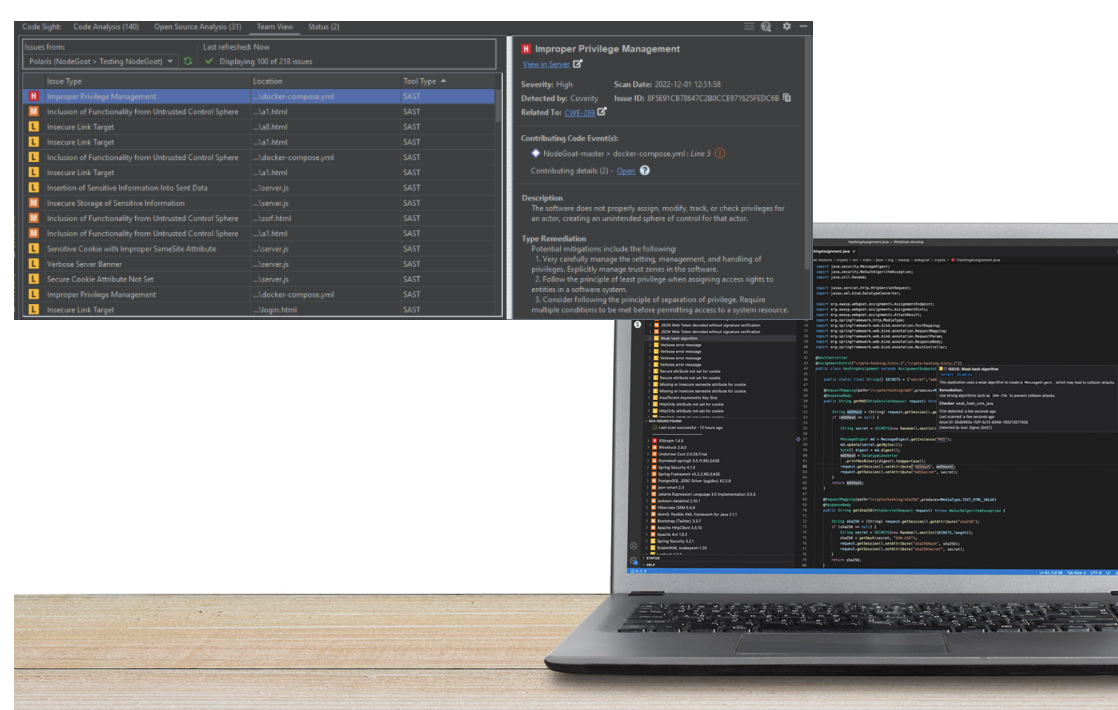Image resolution: width=1118 pixels, height=710 pixels.
Task: Follow the View in Server link
Action: (x=545, y=64)
